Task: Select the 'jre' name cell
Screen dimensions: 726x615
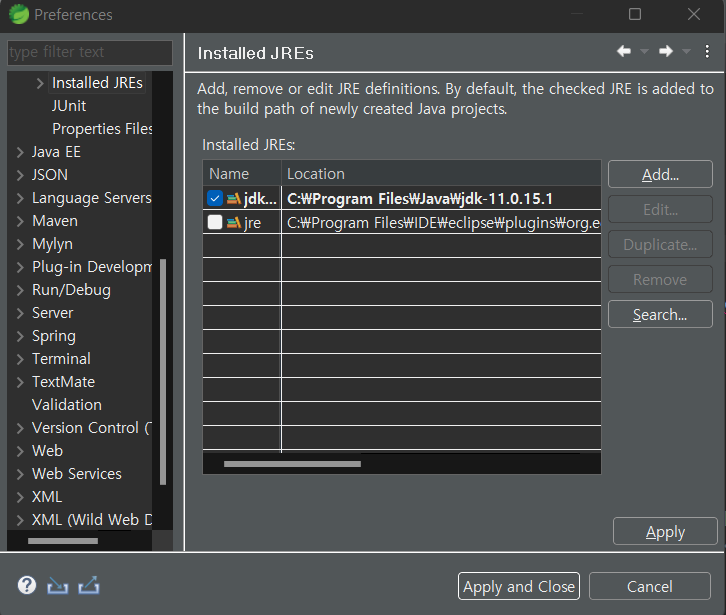Action: click(242, 223)
